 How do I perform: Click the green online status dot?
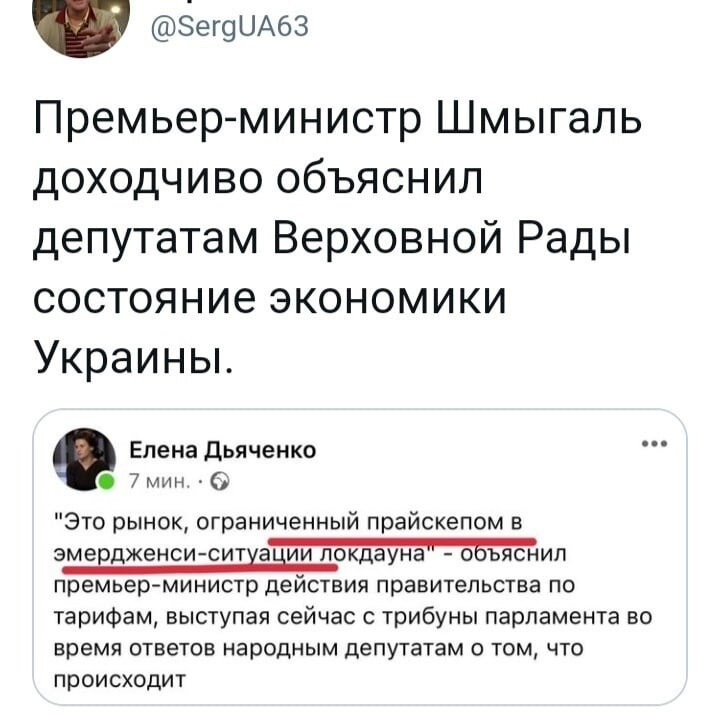106,482
